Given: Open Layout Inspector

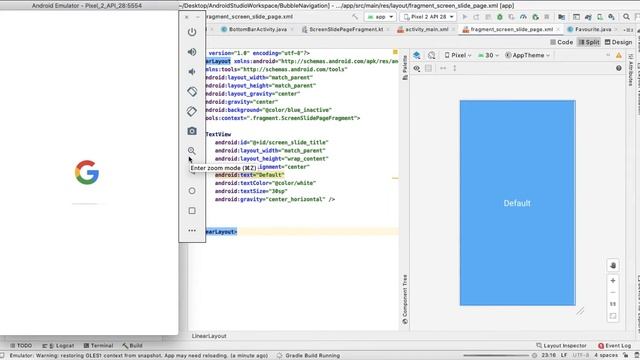Looking at the screenshot, I should [x=561, y=346].
